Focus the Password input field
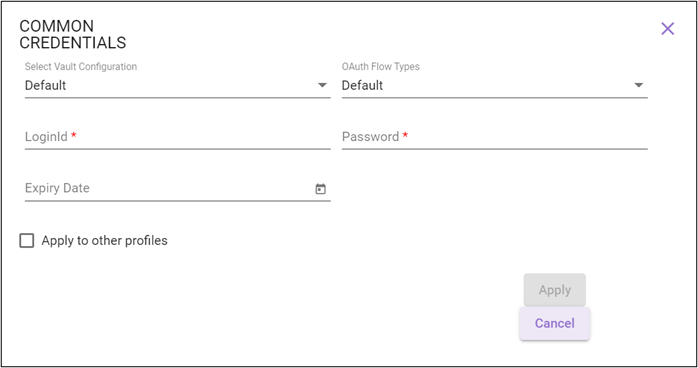The width and height of the screenshot is (698, 368). pyautogui.click(x=495, y=137)
